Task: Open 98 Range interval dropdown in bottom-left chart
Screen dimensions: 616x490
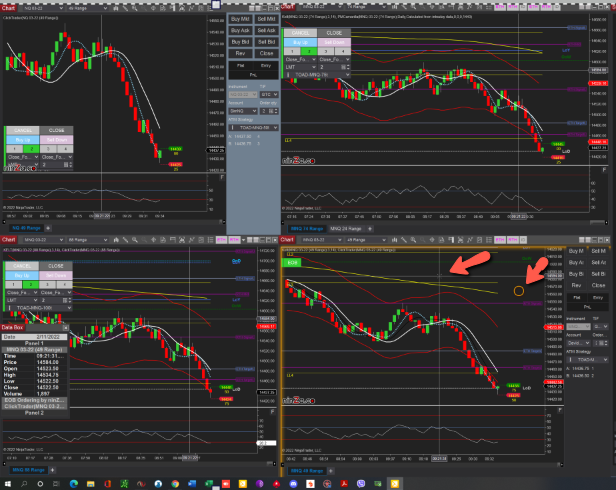Action: 87,240
